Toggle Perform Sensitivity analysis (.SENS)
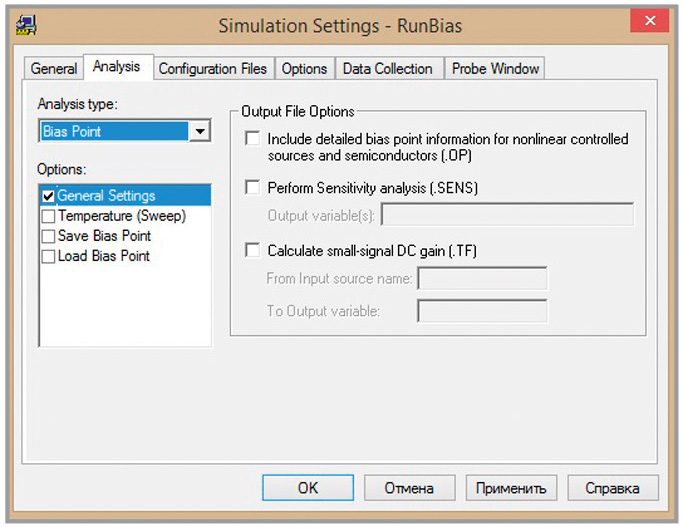 (x=252, y=188)
